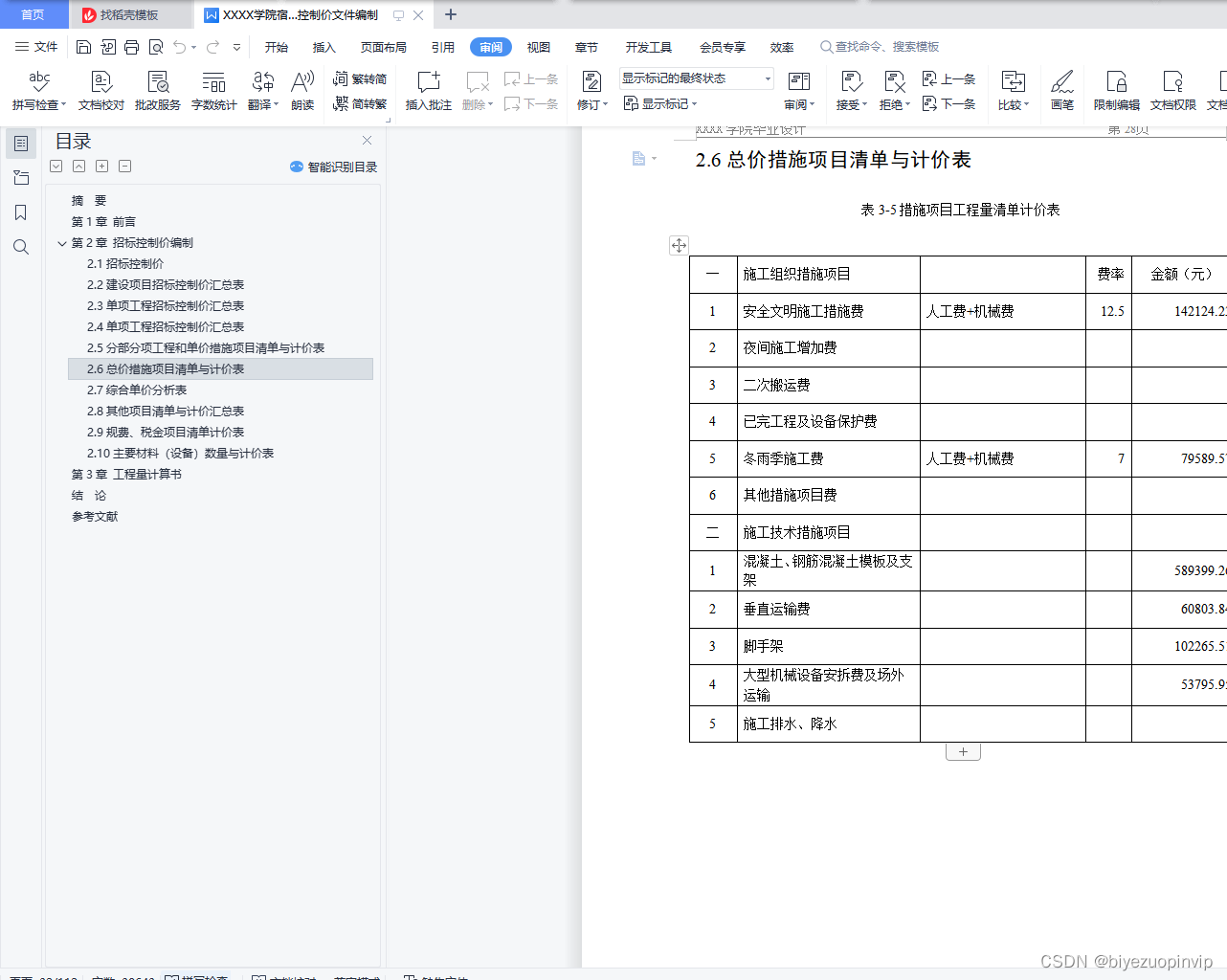Go to 下一条 next revision
Screen dimensions: 1227x980
click(948, 103)
